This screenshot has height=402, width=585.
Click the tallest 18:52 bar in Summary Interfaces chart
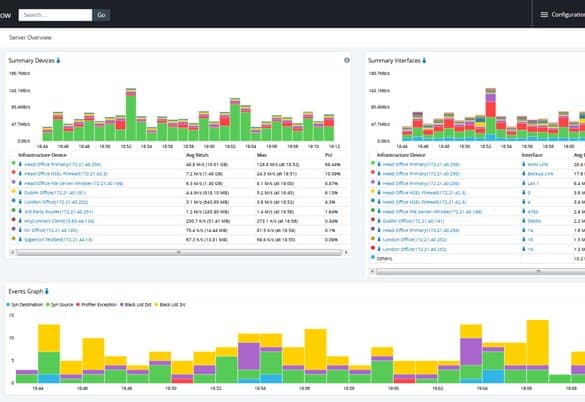point(491,115)
